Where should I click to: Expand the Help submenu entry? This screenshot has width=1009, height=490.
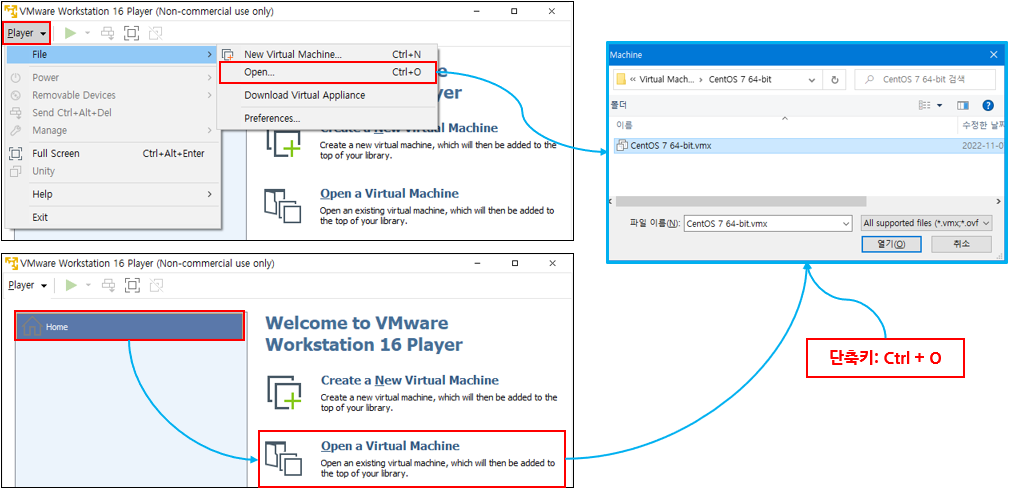(113, 194)
